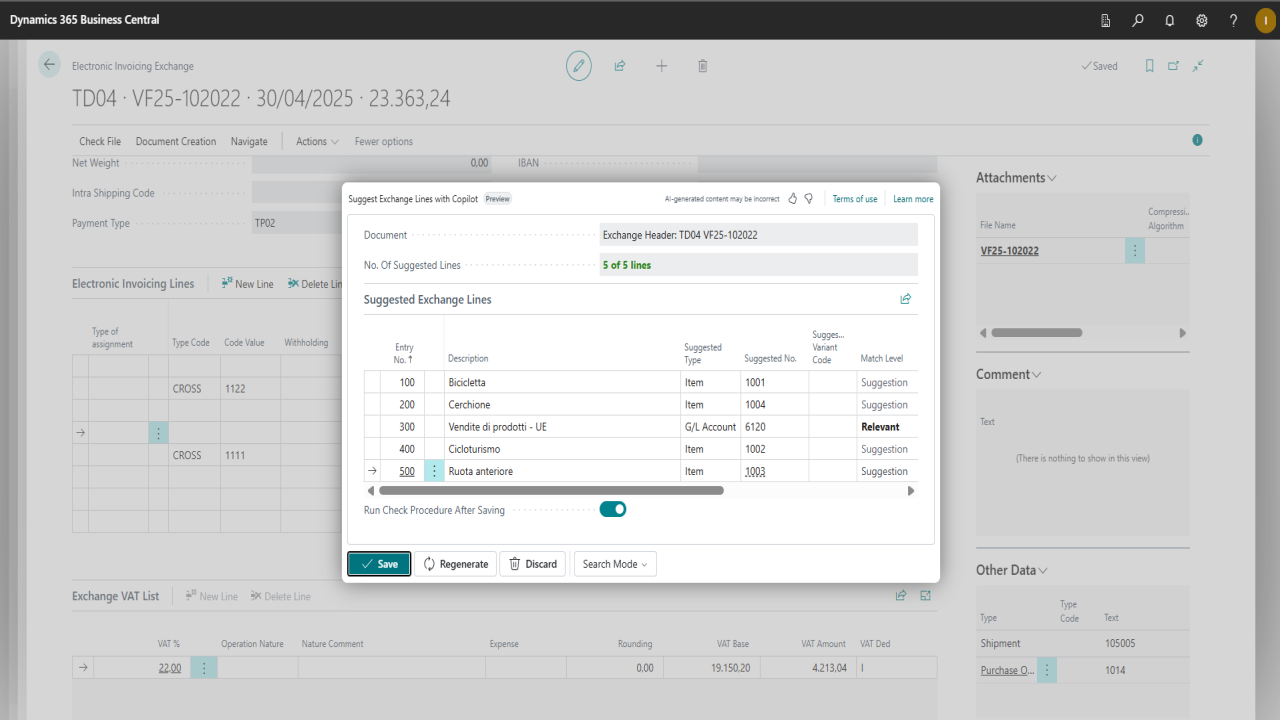Click the bookmark icon next to Saved
This screenshot has height=720, width=1280.
(x=1149, y=66)
